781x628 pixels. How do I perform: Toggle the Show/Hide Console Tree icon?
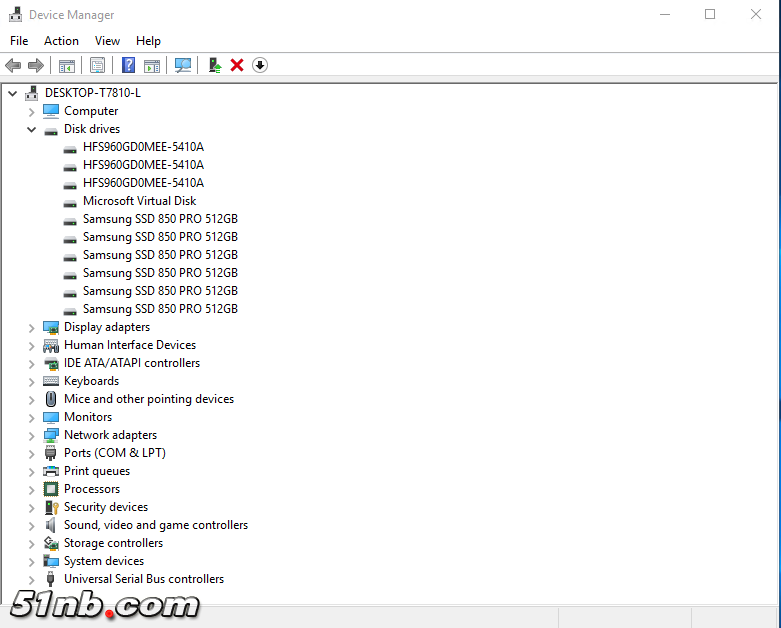(67, 65)
